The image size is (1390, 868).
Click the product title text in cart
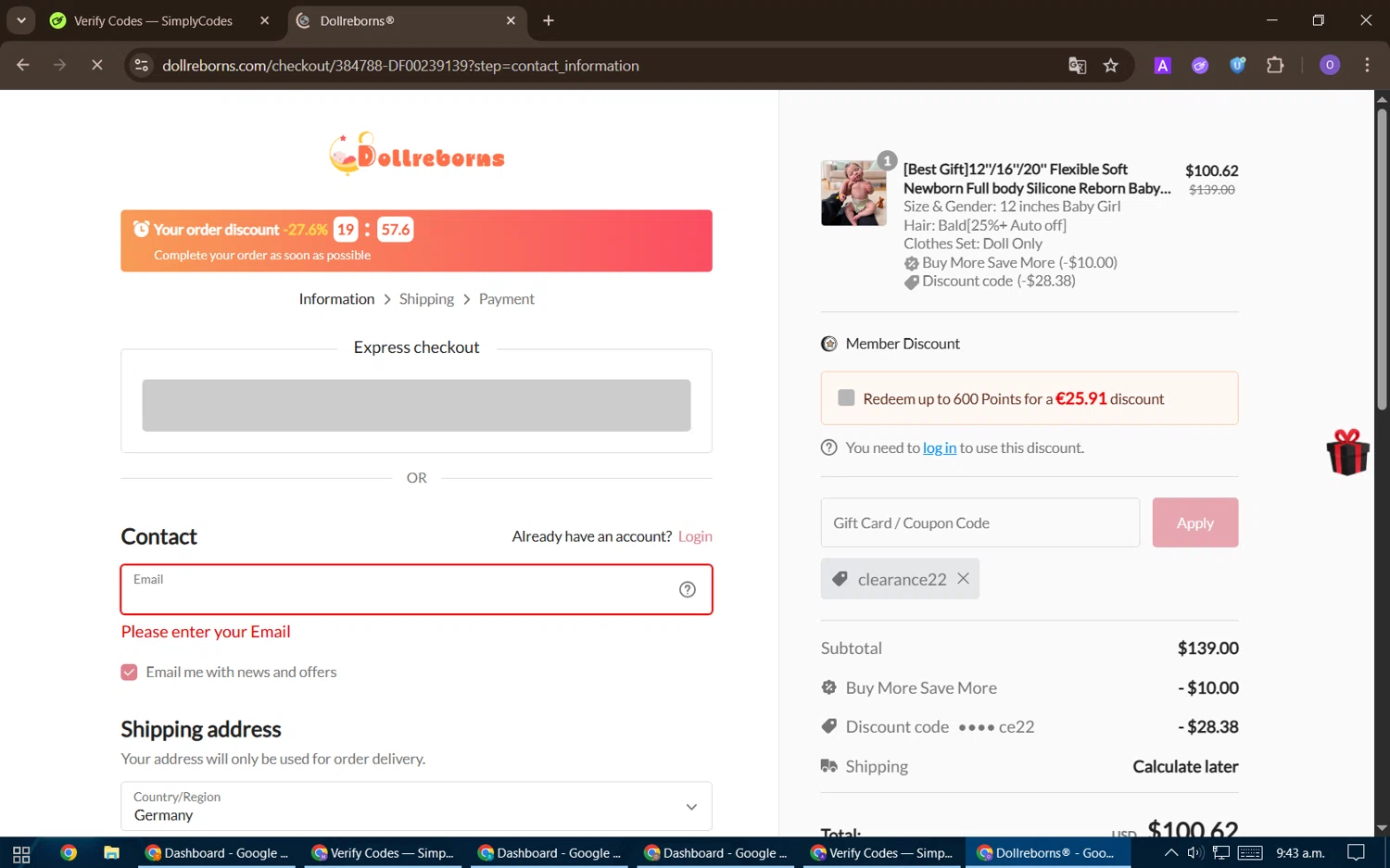point(1037,179)
